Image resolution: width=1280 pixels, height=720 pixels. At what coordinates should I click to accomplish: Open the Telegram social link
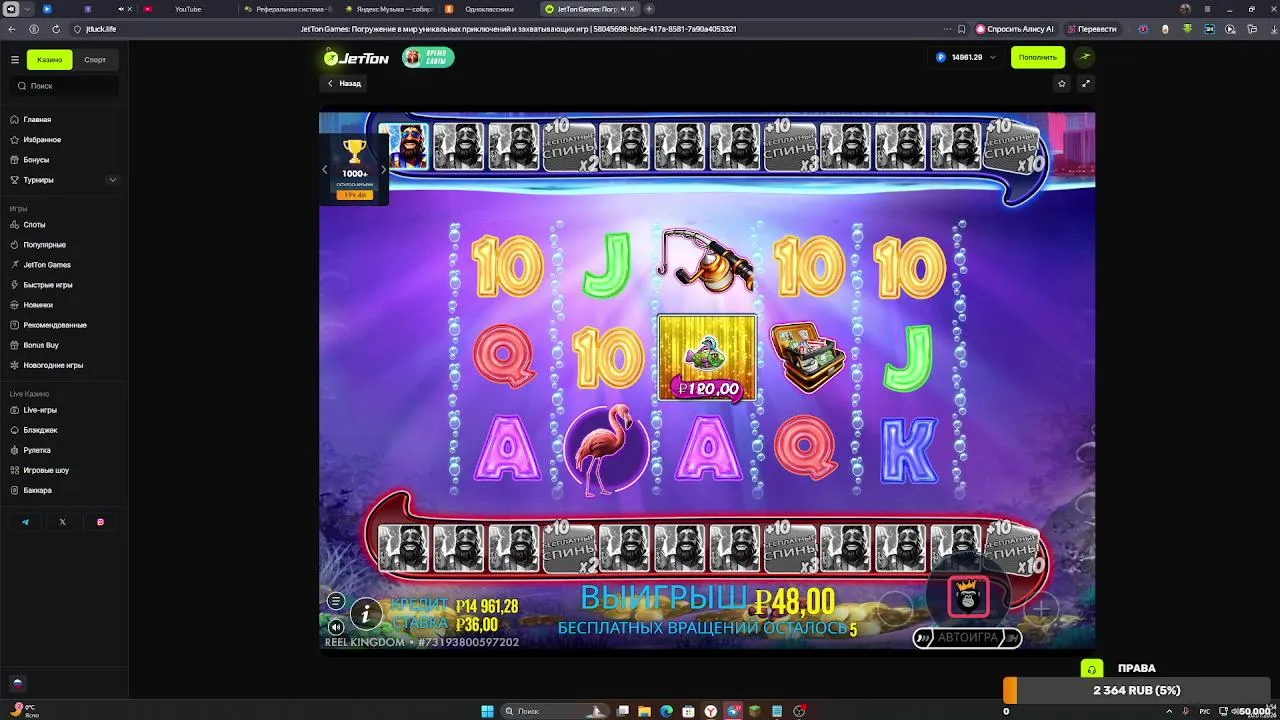(x=25, y=522)
